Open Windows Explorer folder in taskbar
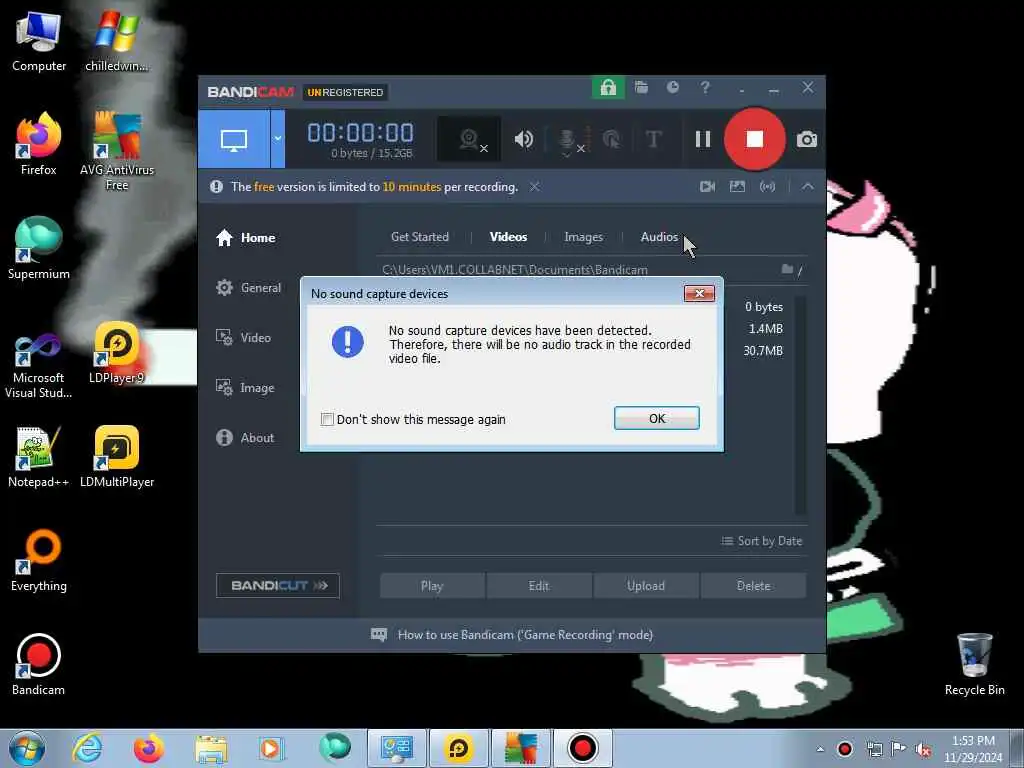1024x768 pixels. click(211, 748)
